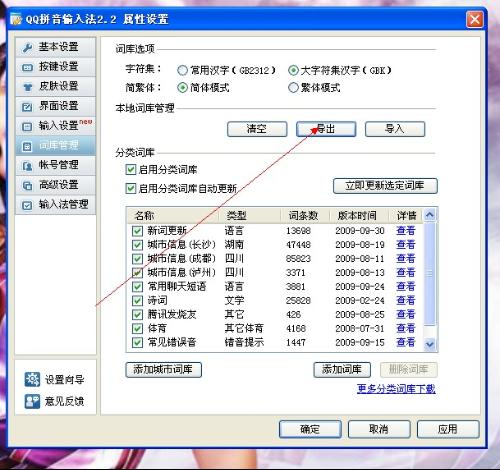
Task: Click the 取消 button
Action: (379, 429)
